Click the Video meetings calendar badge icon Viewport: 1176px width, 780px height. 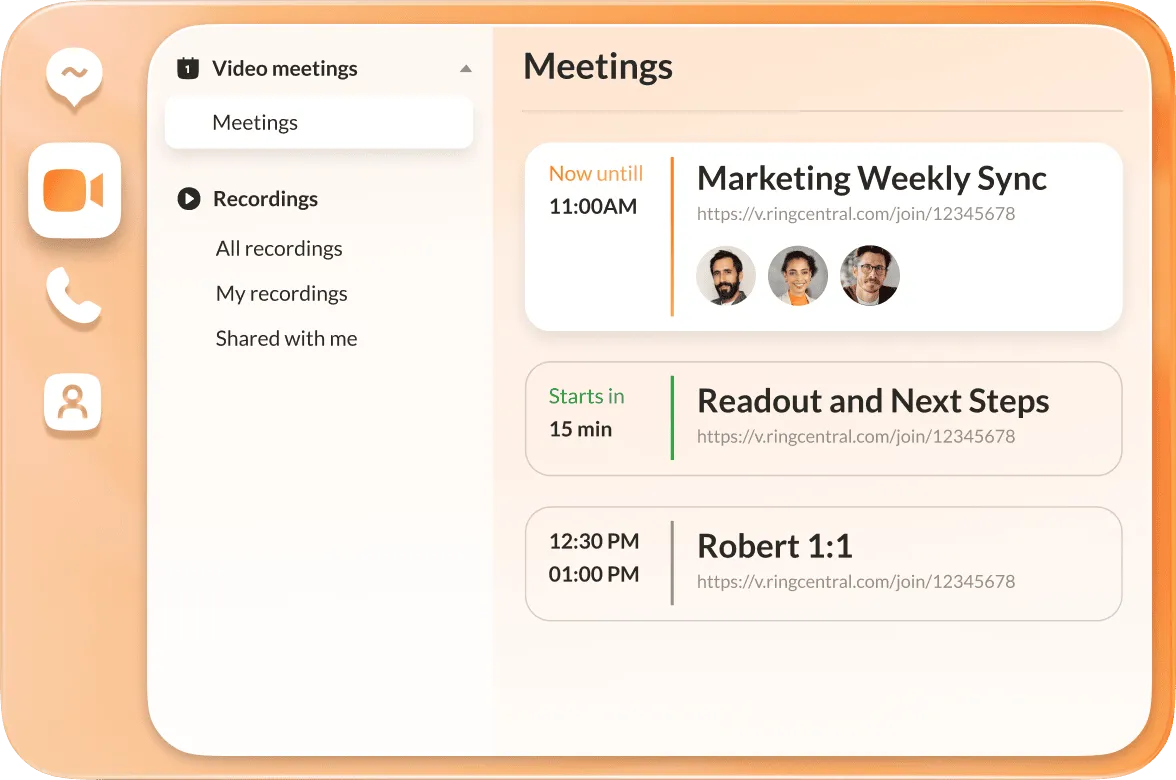point(188,68)
